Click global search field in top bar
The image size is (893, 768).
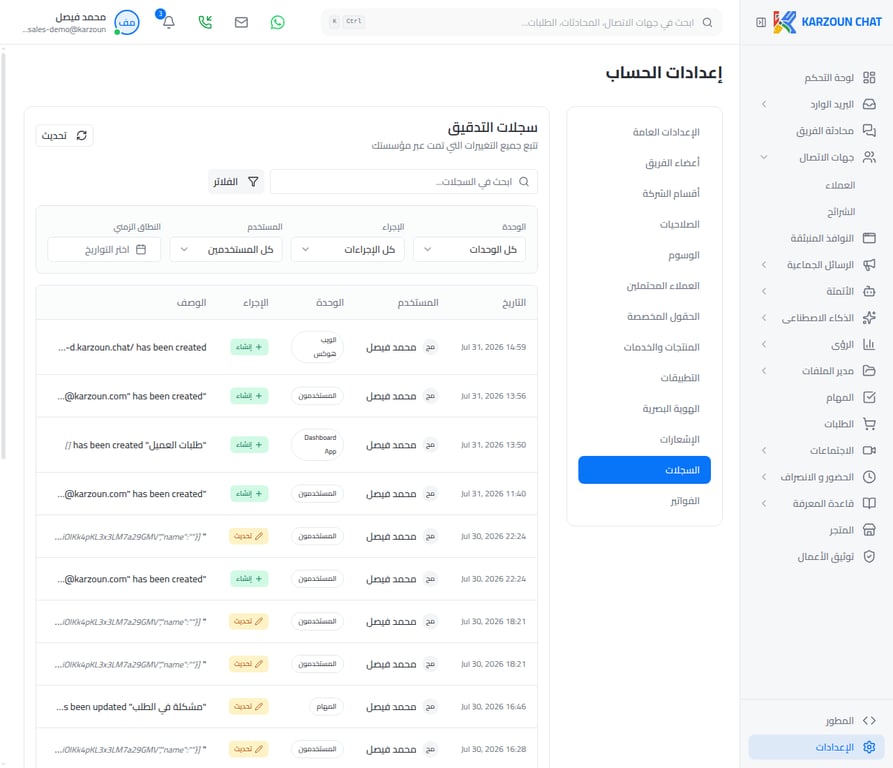click(521, 22)
